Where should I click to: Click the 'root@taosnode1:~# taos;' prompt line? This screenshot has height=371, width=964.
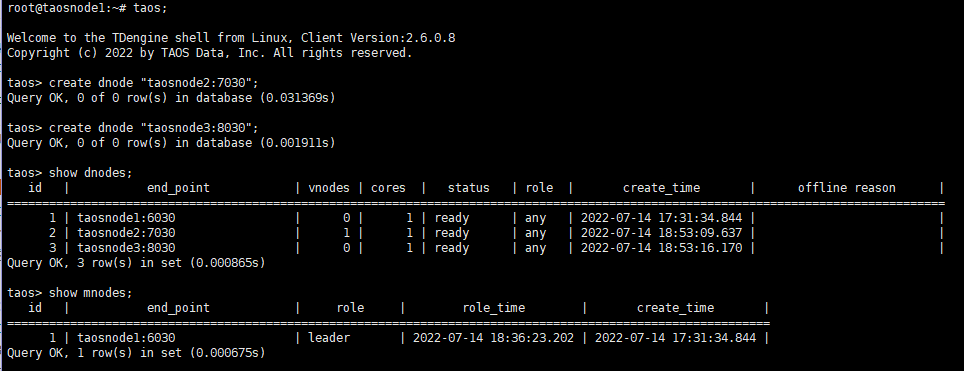pos(87,9)
